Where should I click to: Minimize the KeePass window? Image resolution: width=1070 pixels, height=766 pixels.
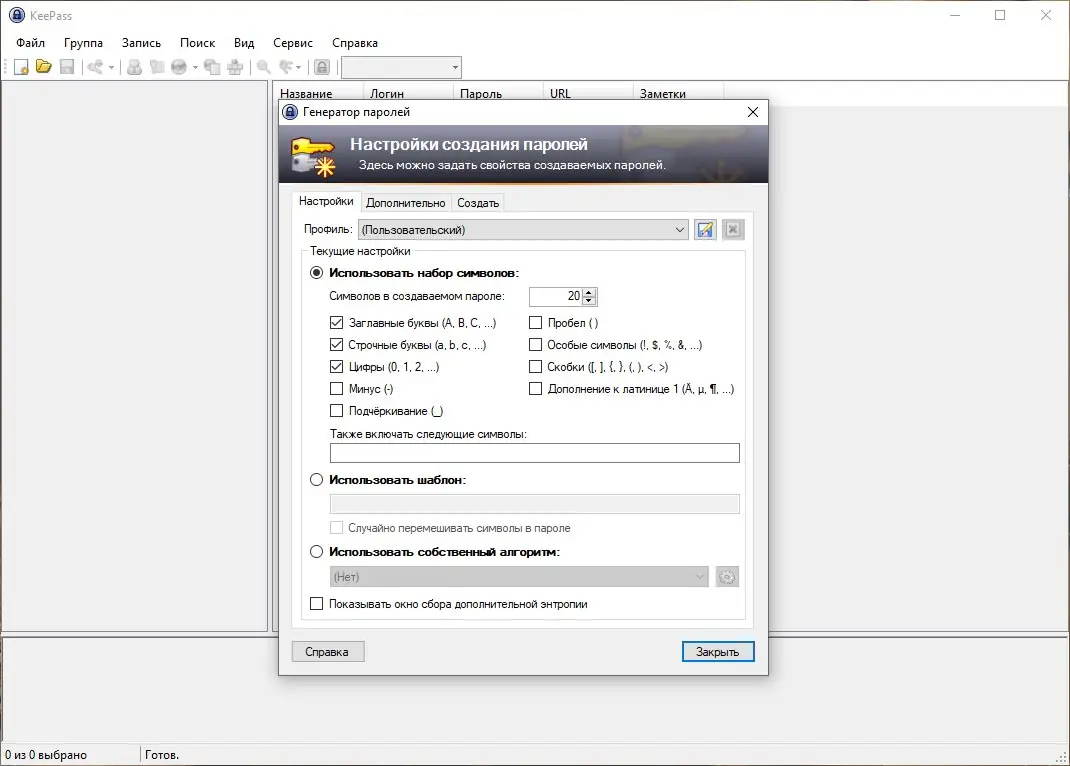(955, 15)
